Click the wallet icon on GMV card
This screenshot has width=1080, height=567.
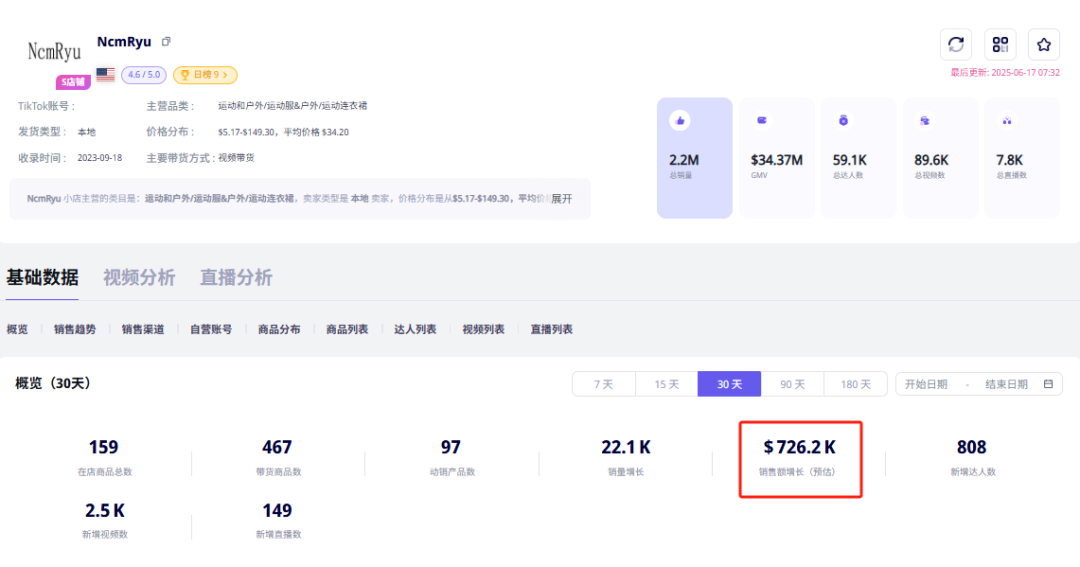762,120
